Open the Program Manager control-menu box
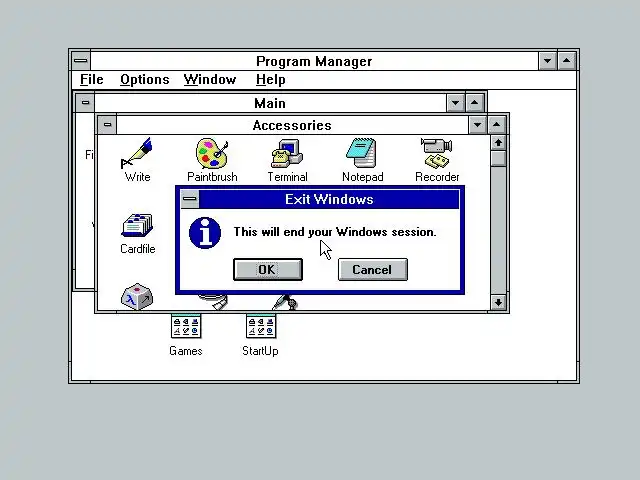Image resolution: width=640 pixels, height=480 pixels. click(81, 61)
